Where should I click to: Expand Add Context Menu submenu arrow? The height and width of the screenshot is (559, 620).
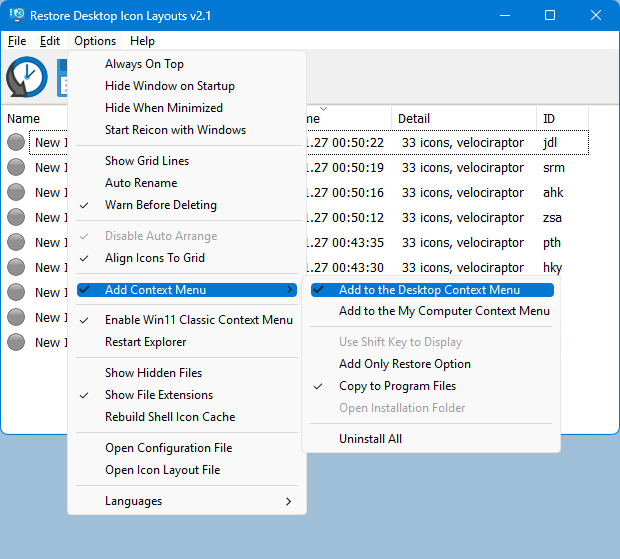(290, 290)
